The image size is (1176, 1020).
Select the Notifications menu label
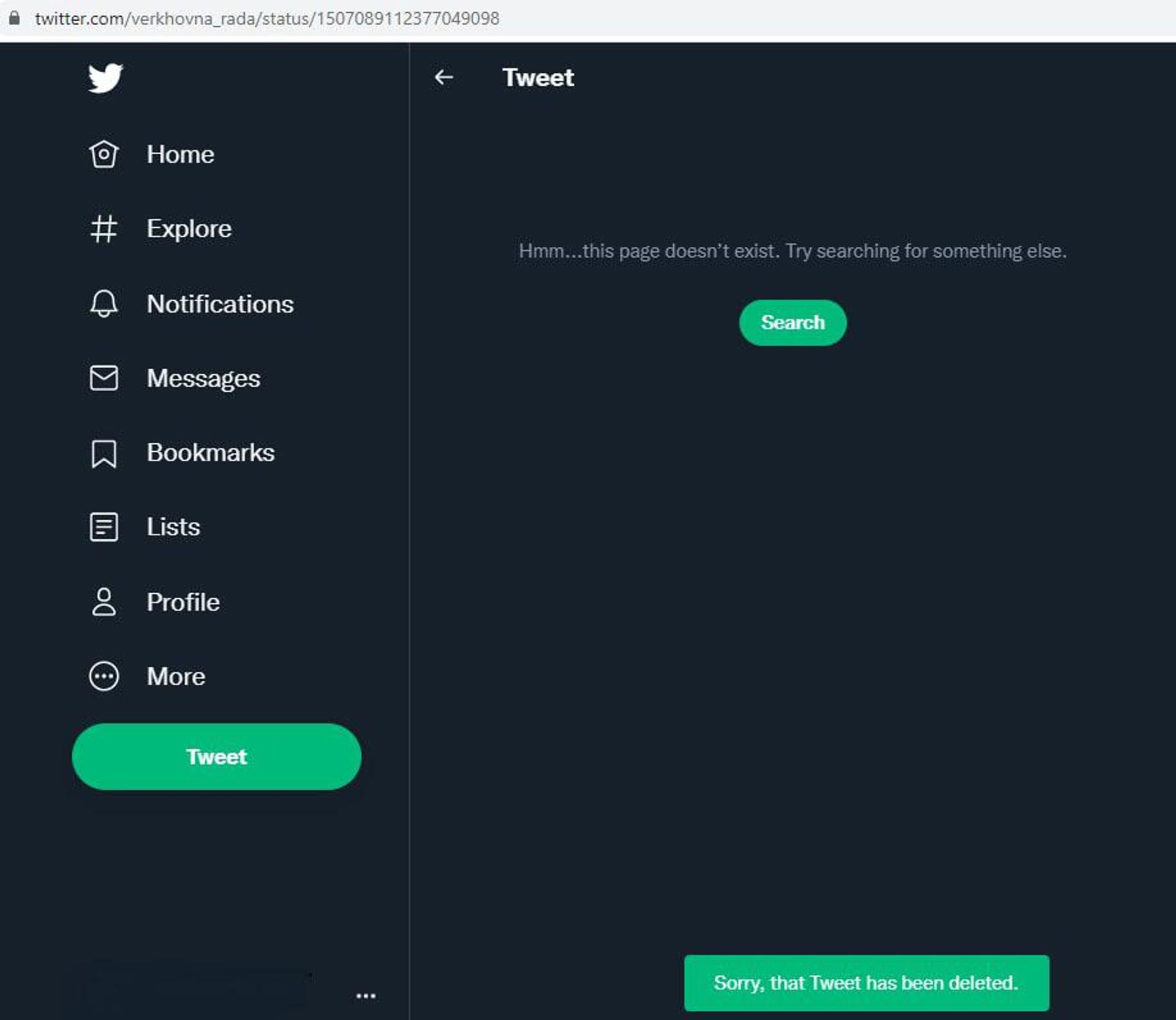click(220, 304)
